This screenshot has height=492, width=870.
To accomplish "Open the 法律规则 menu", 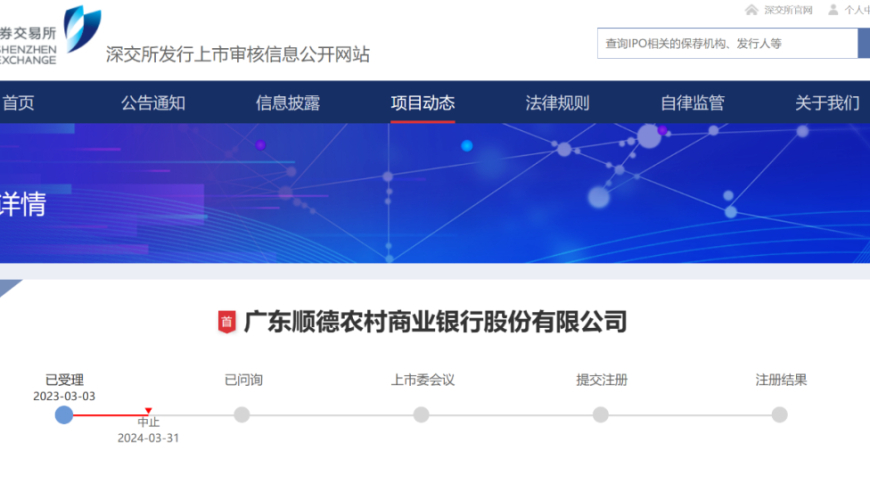I will [x=558, y=103].
